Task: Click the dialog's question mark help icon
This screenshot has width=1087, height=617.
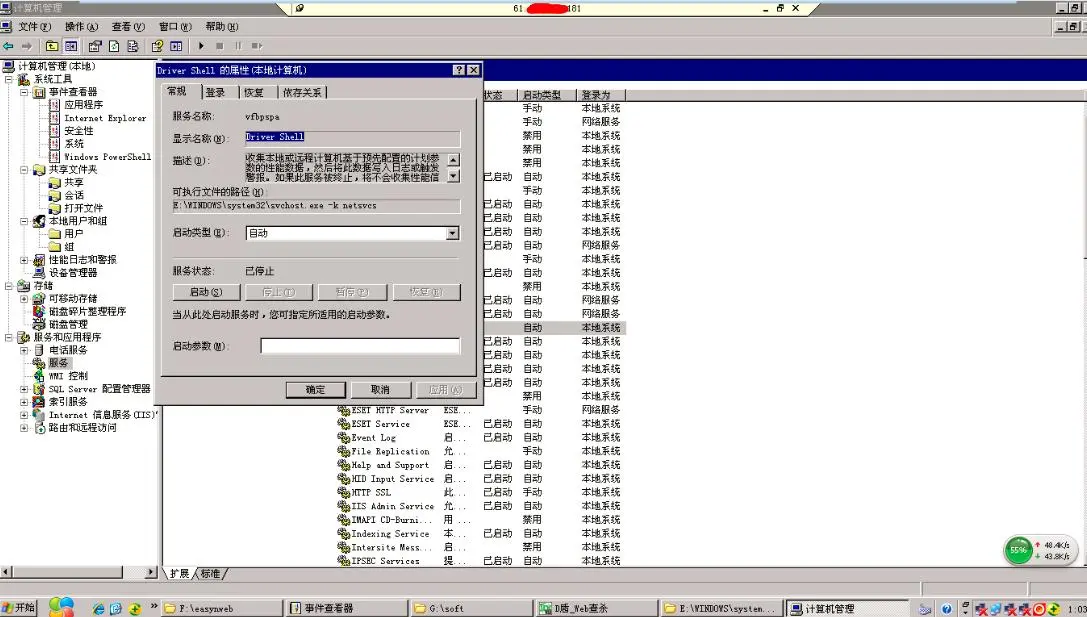Action: click(459, 70)
